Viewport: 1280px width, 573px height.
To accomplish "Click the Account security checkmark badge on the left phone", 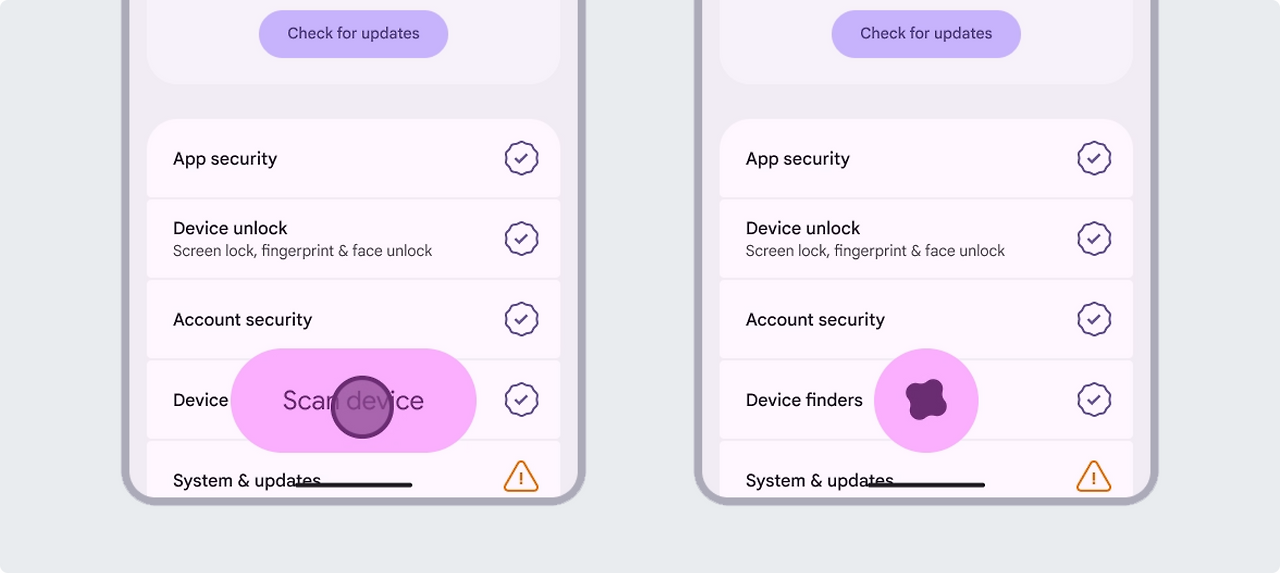I will point(521,319).
